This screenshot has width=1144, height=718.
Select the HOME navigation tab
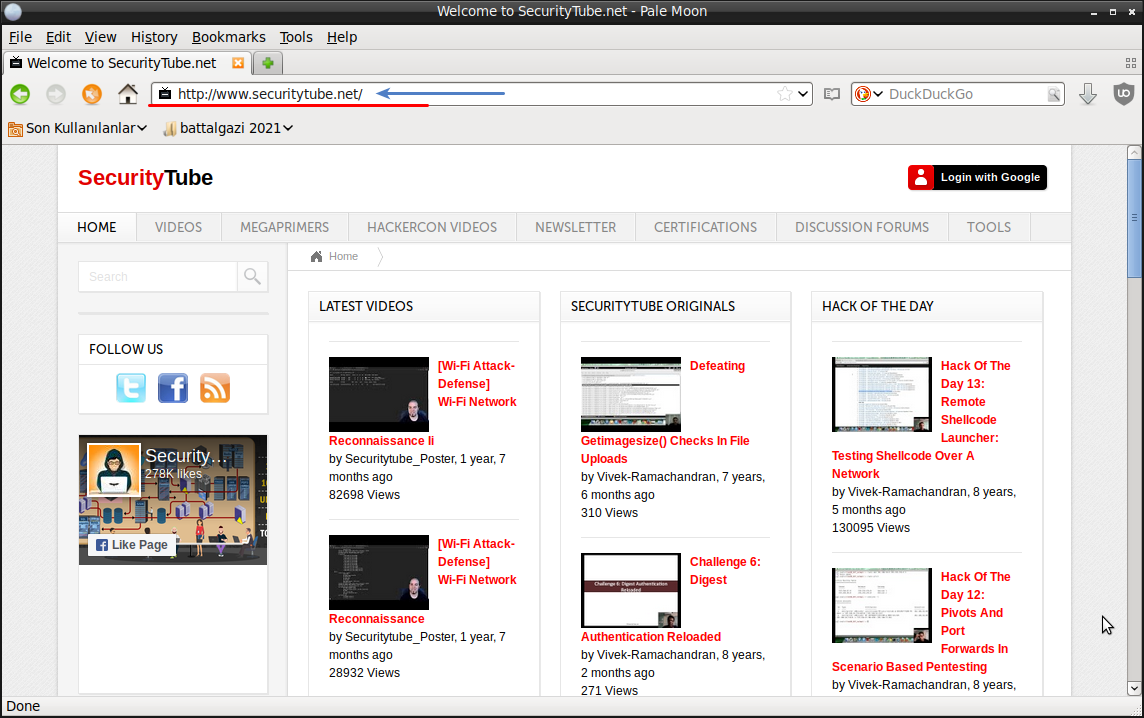97,227
